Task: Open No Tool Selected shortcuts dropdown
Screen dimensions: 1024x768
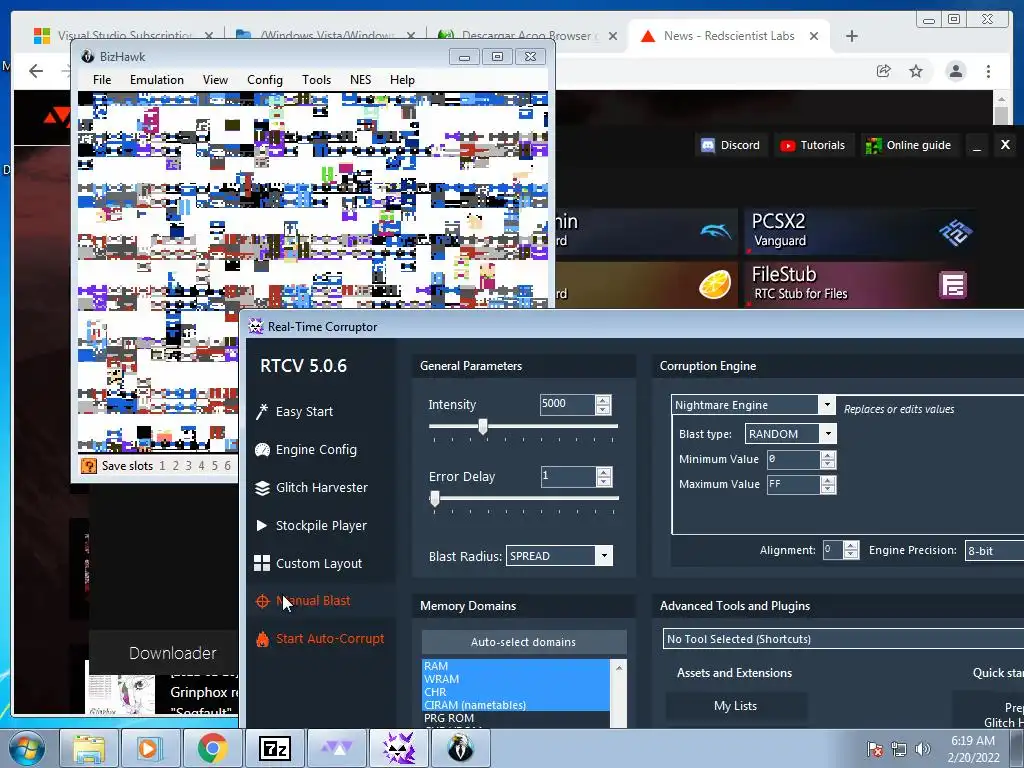Action: pos(843,639)
